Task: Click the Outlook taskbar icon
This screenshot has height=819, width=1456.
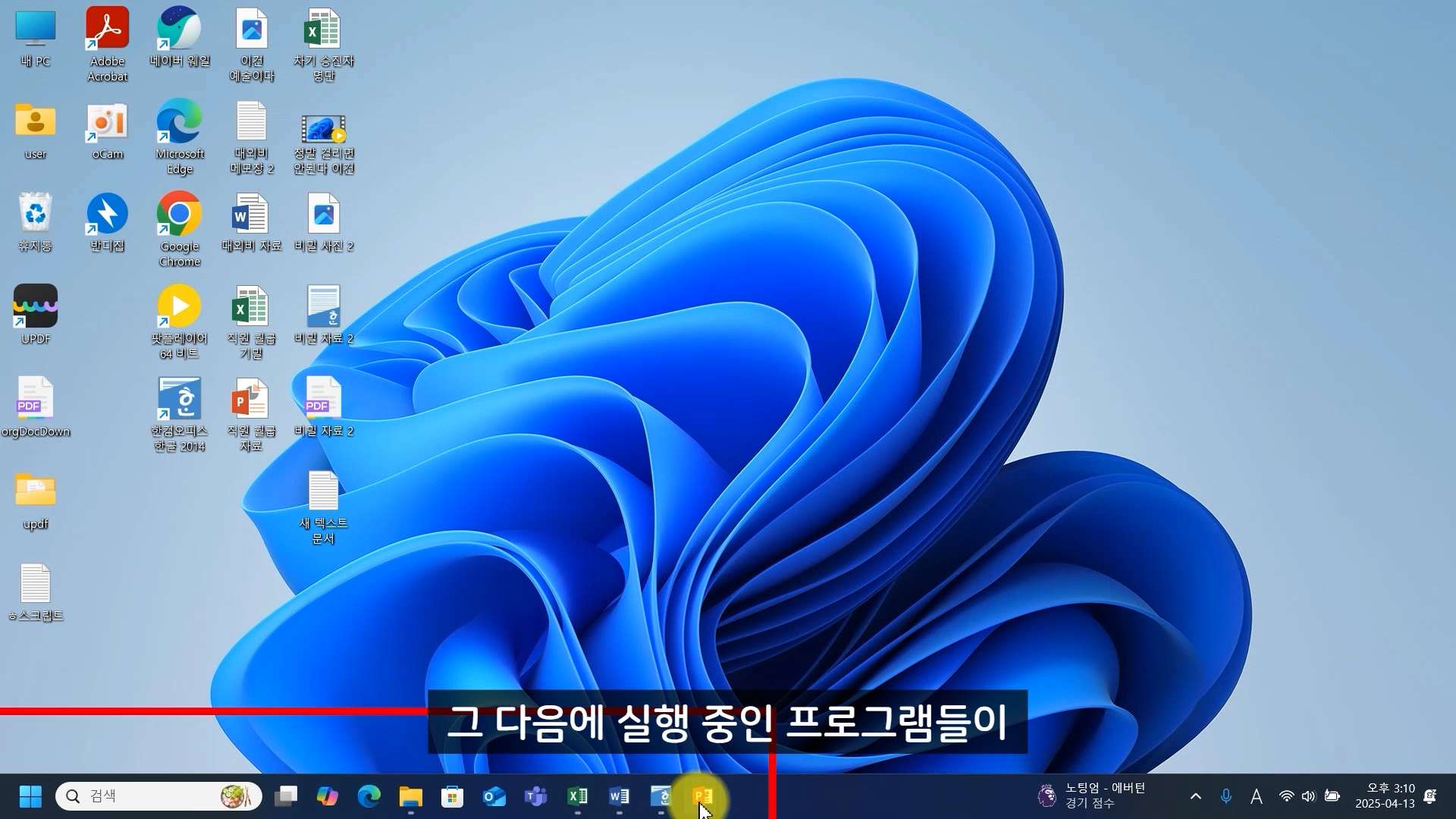Action: 494,796
